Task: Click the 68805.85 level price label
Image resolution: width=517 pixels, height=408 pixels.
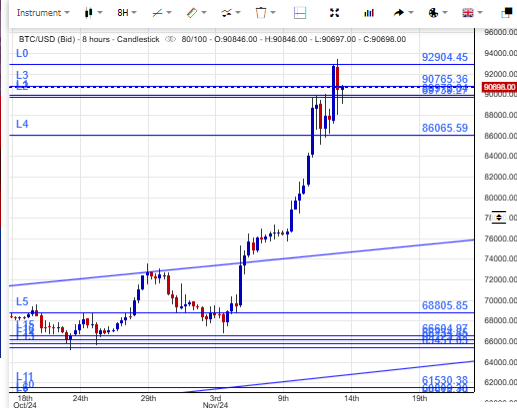Action: 445,305
